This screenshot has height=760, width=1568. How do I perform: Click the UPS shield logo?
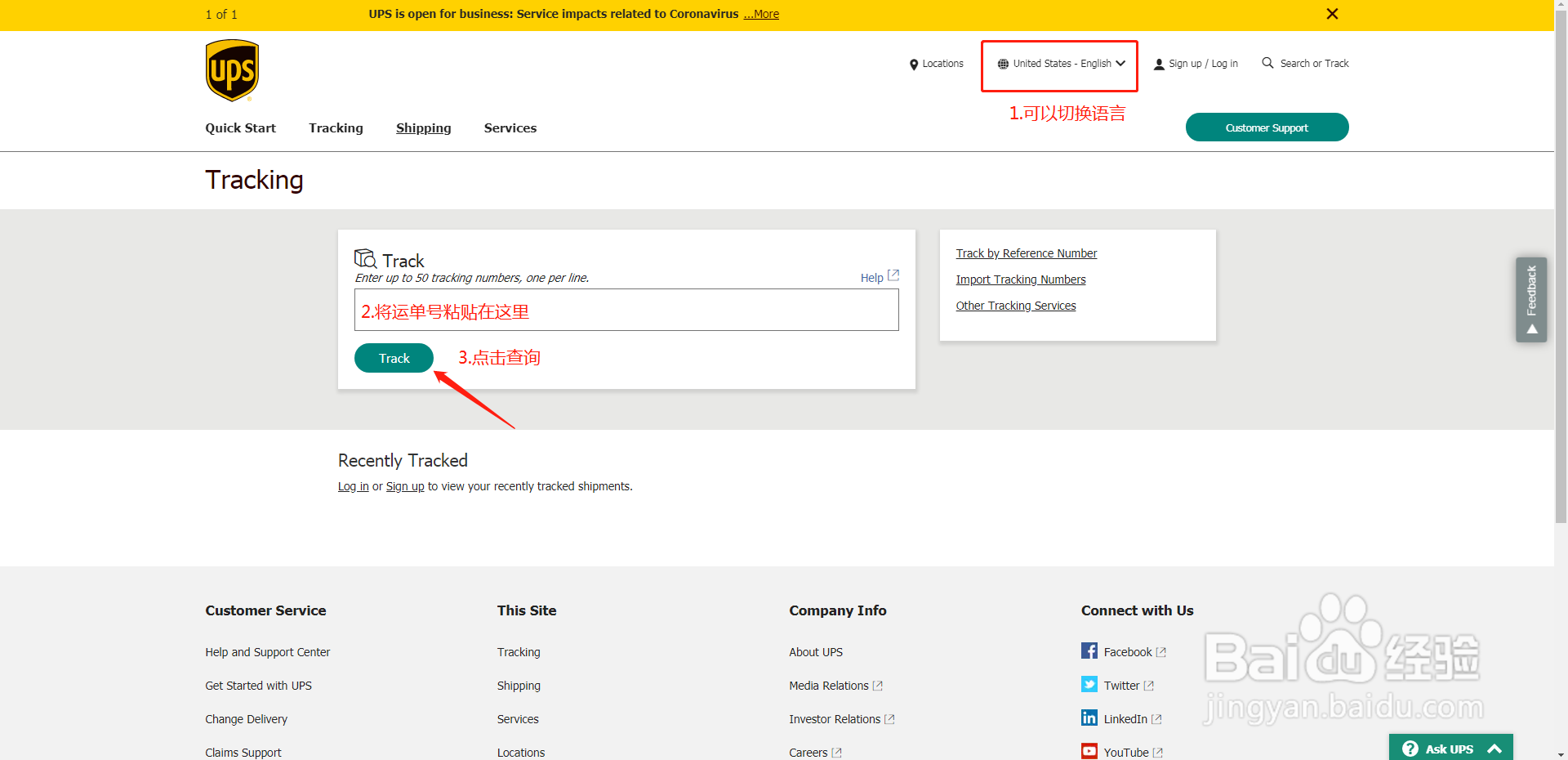pos(232,70)
